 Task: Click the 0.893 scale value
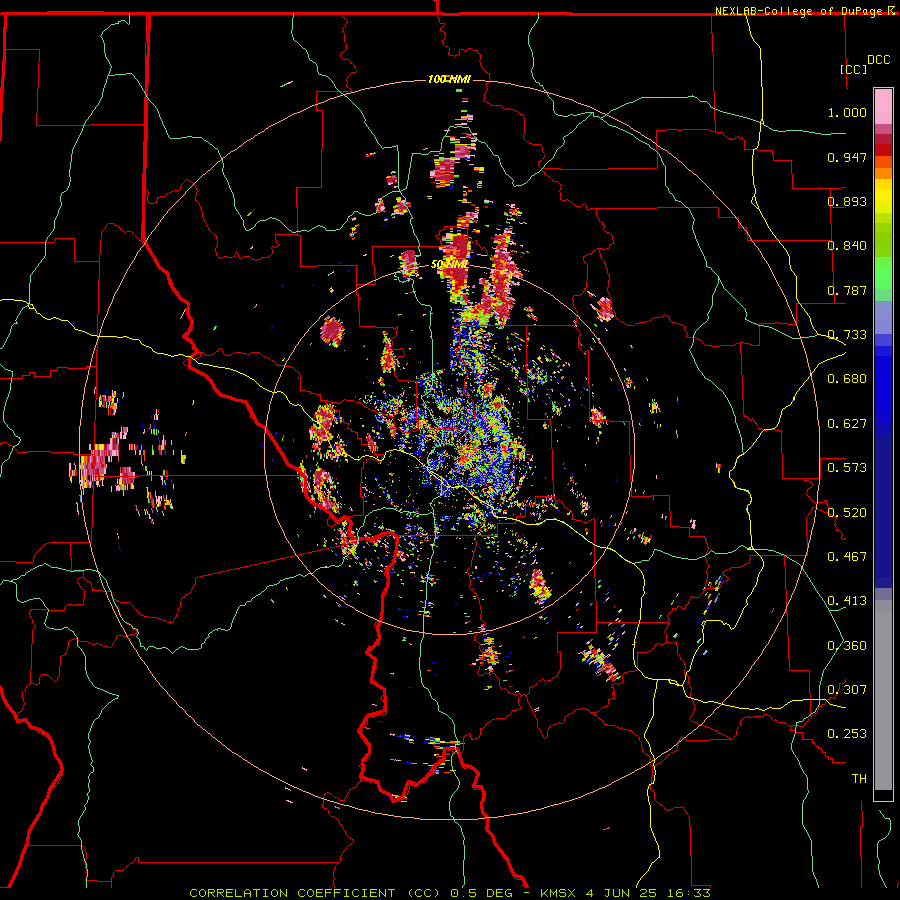click(x=847, y=201)
